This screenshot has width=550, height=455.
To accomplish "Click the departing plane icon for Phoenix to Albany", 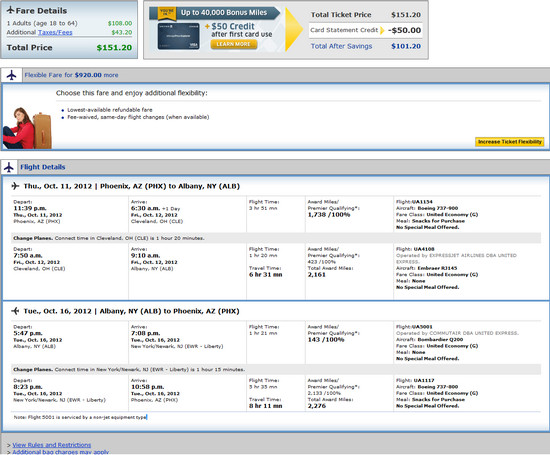I will coord(15,186).
